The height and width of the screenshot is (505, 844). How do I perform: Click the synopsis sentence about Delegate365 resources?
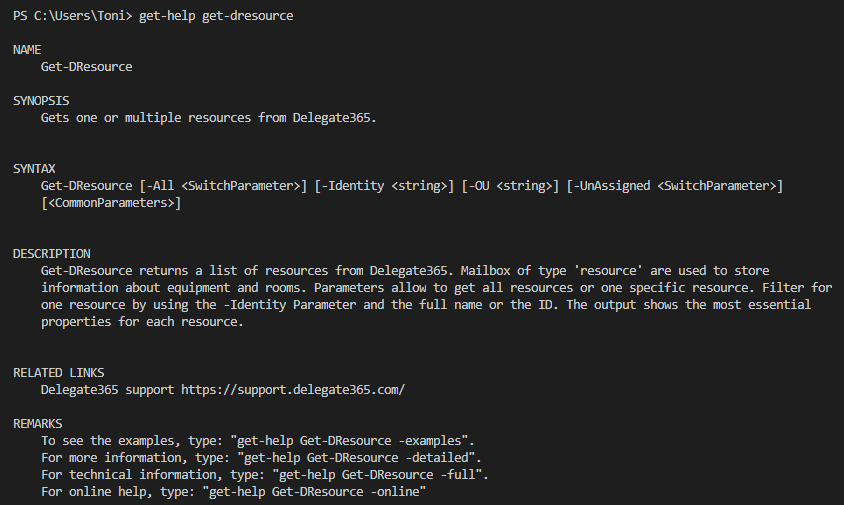[208, 118]
